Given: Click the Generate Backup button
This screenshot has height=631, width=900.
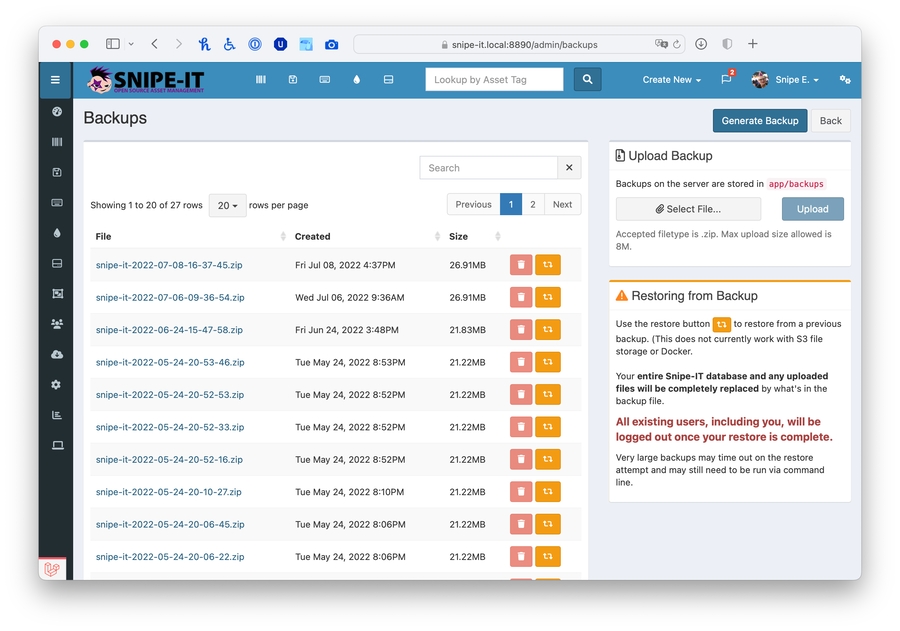Looking at the screenshot, I should point(760,121).
